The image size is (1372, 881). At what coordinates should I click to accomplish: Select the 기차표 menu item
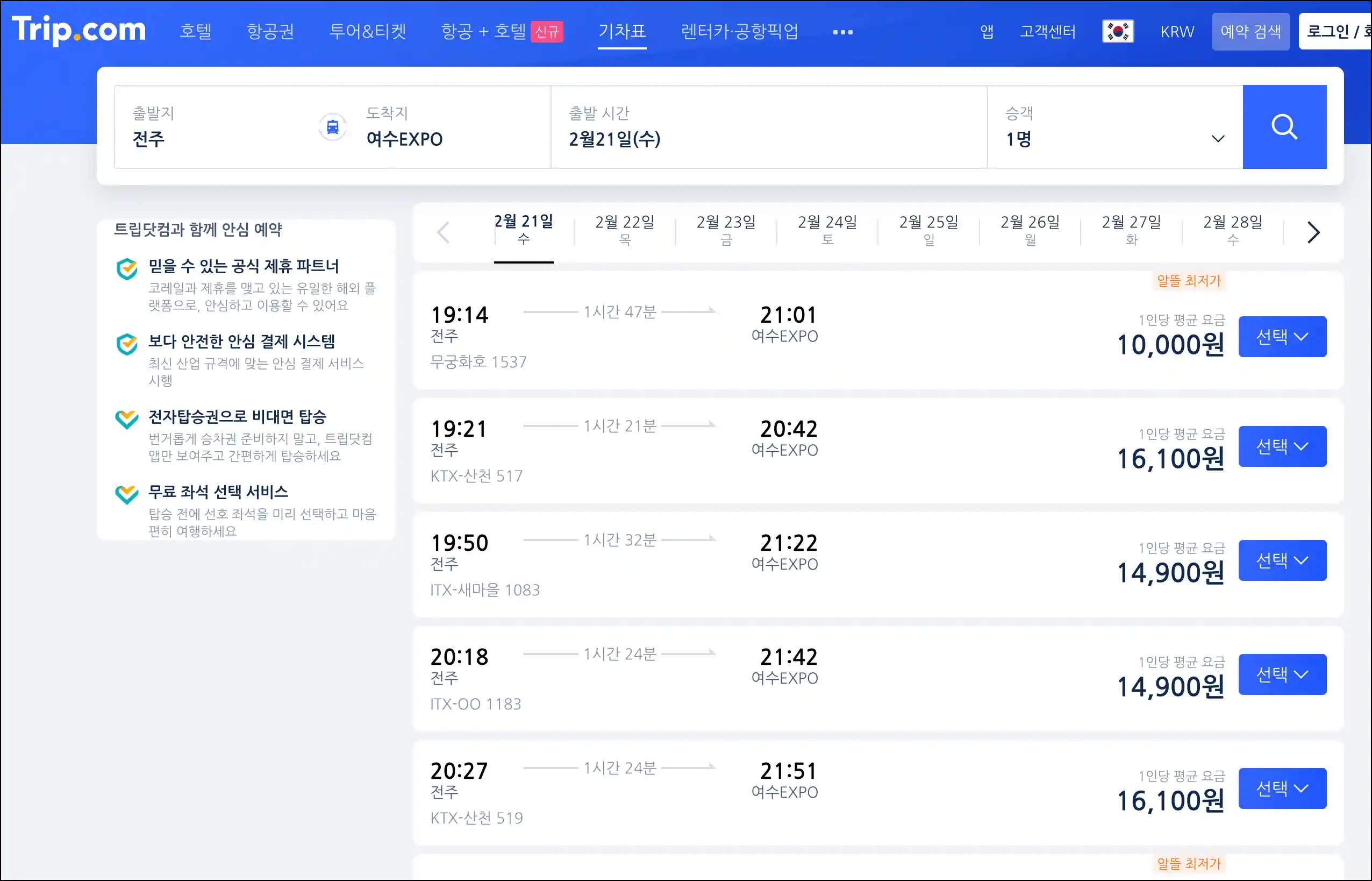tap(622, 31)
